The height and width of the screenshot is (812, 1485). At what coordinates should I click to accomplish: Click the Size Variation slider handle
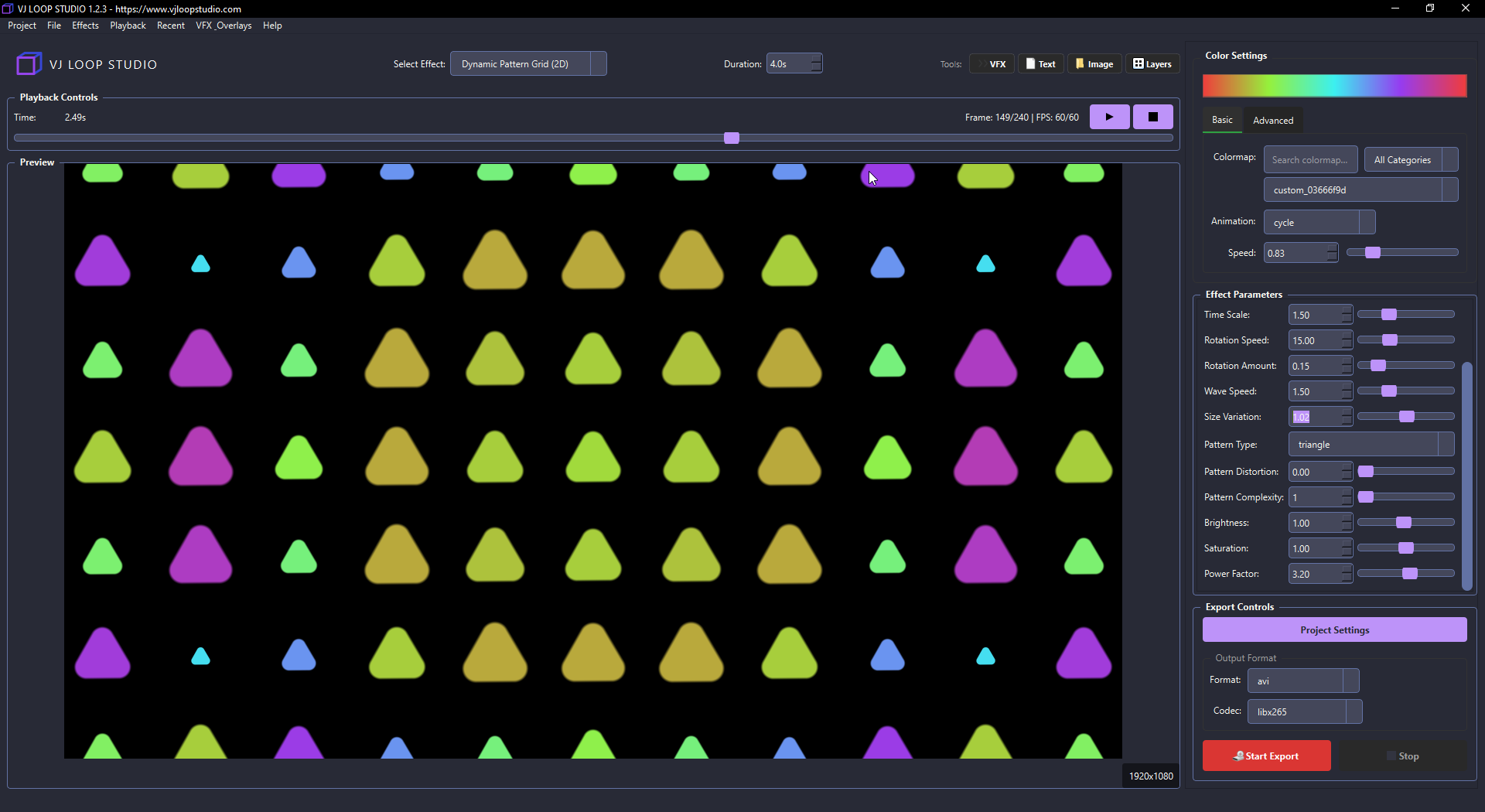[x=1407, y=416]
